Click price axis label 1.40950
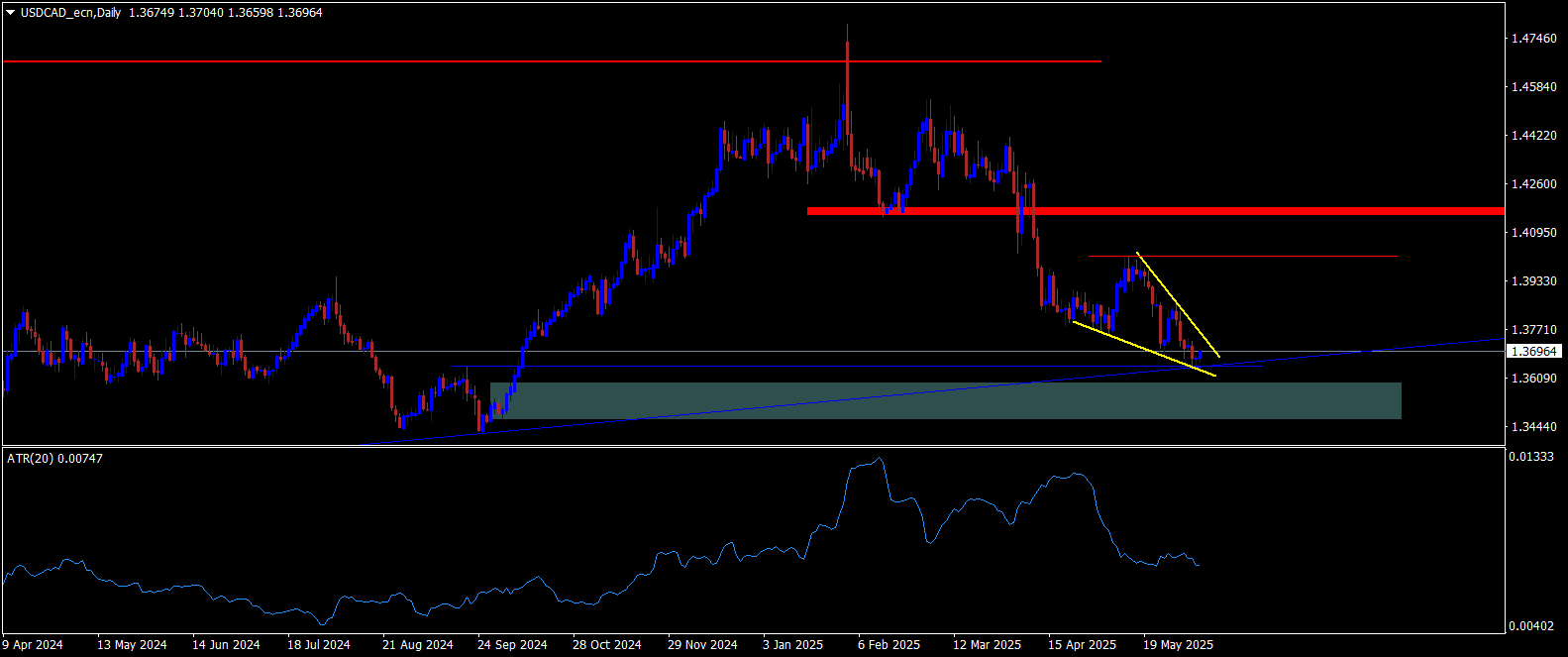Viewport: 1568px width, 657px height. coord(1535,233)
